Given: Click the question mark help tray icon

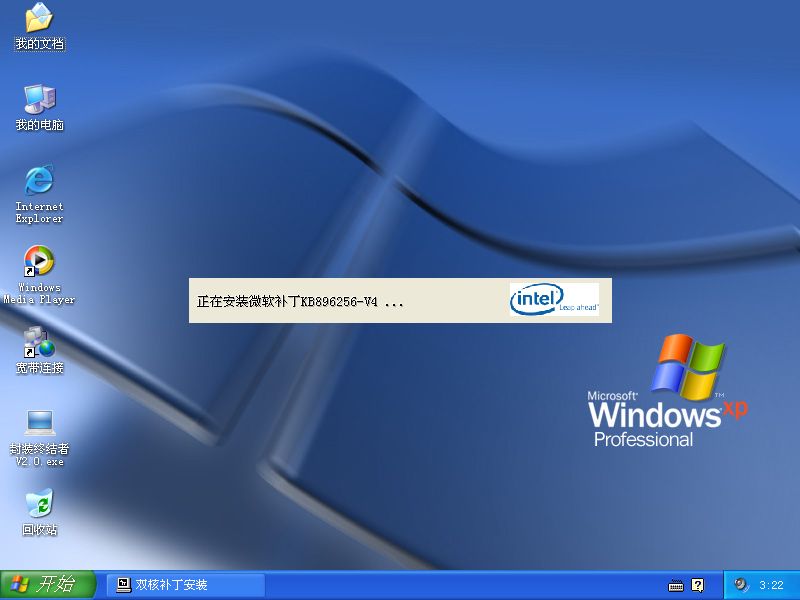Looking at the screenshot, I should click(697, 585).
